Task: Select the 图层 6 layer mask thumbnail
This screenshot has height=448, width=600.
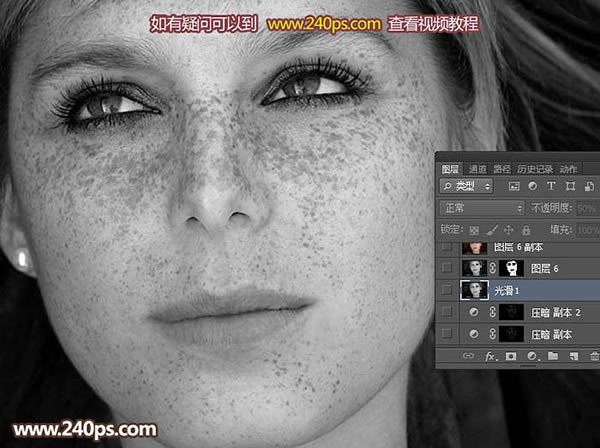Action: click(x=511, y=268)
